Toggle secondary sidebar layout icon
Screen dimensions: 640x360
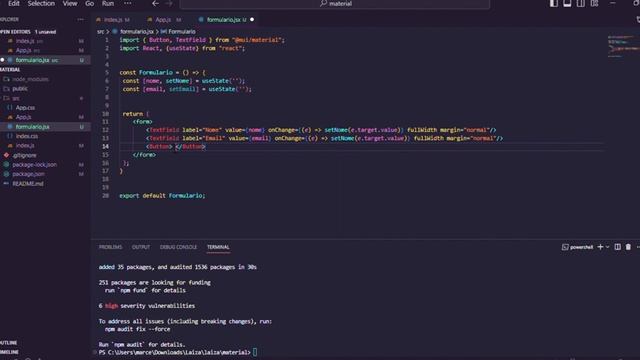[x=580, y=4]
